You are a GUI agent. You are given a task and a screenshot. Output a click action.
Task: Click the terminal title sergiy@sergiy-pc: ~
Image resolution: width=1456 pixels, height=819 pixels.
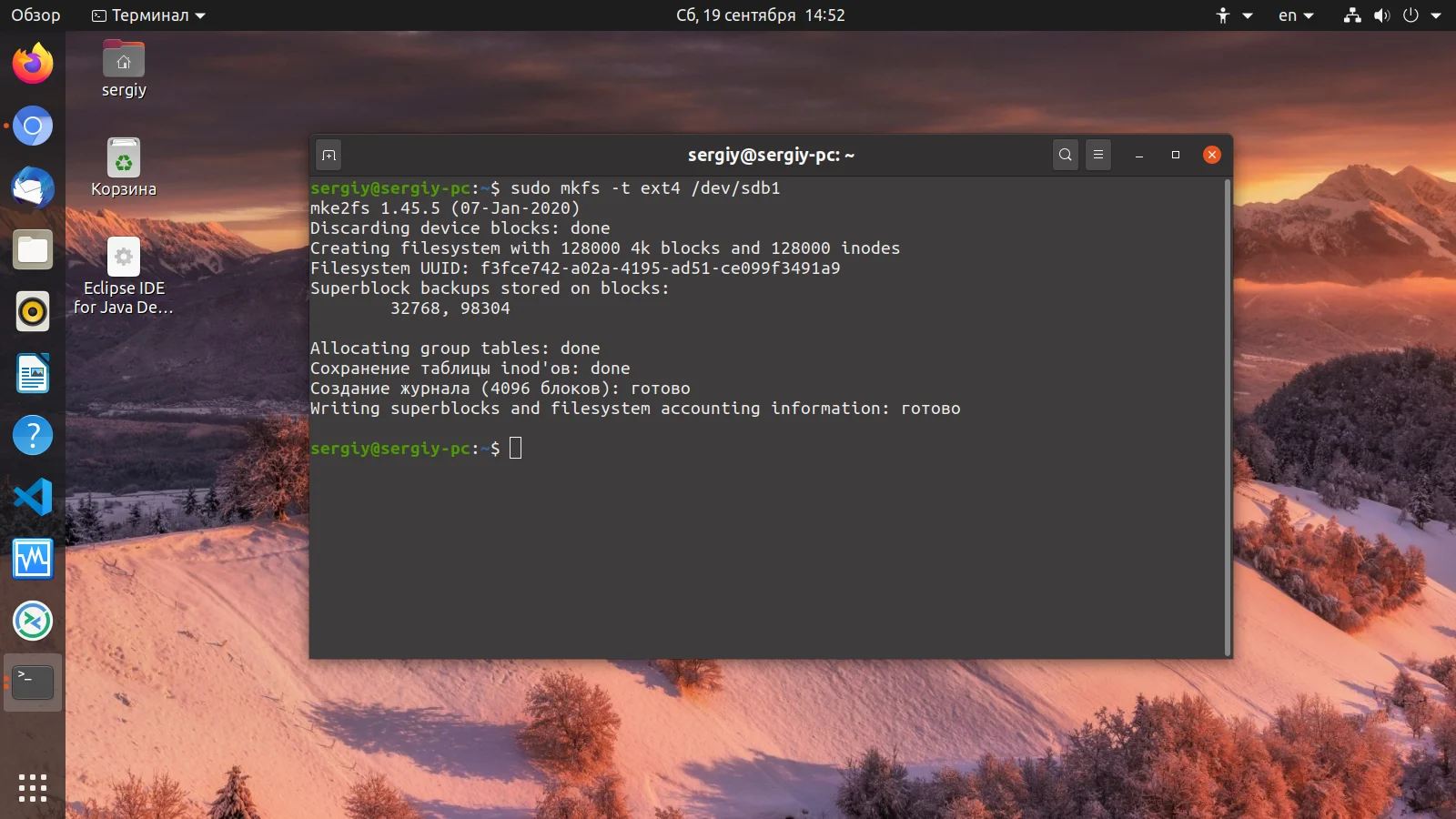point(772,155)
